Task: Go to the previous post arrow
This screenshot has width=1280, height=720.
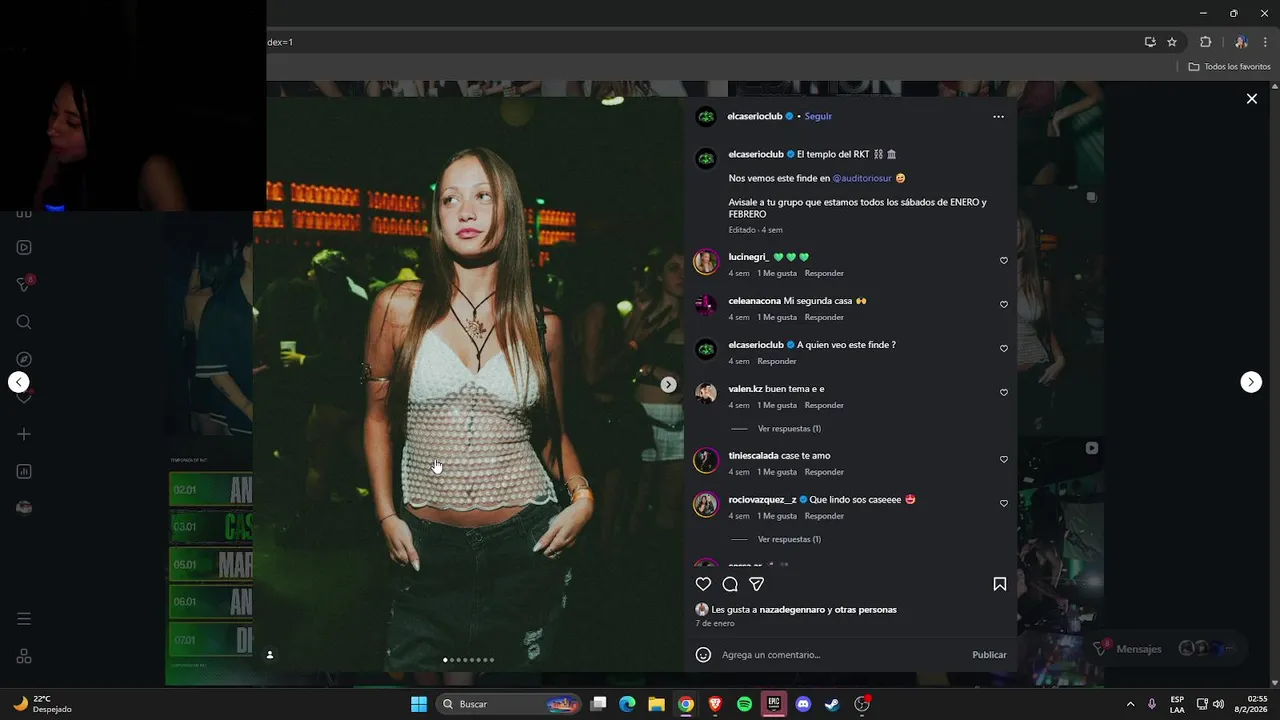Action: (18, 382)
